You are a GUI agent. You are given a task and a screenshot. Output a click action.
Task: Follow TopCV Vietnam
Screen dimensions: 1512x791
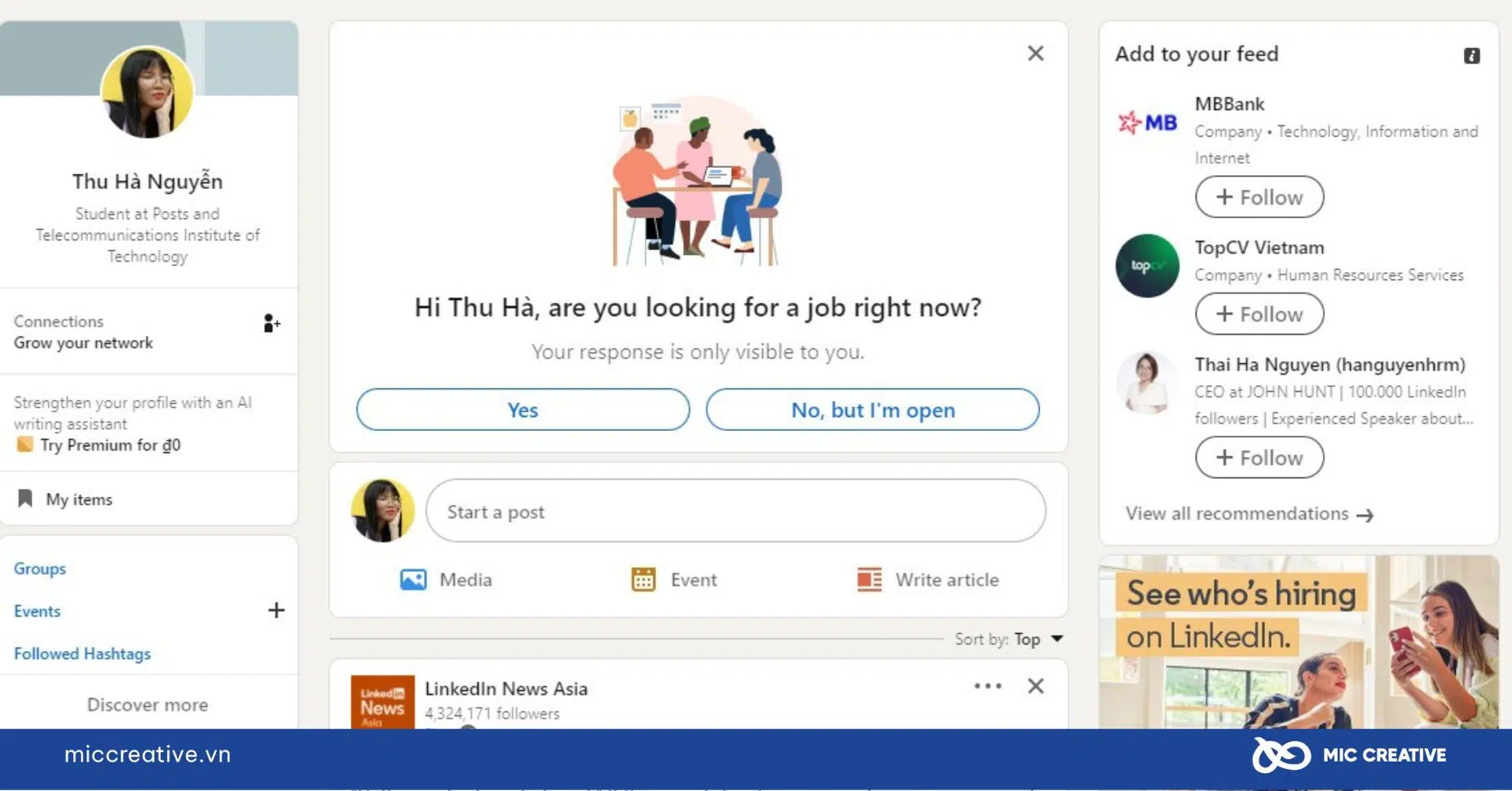coord(1259,314)
